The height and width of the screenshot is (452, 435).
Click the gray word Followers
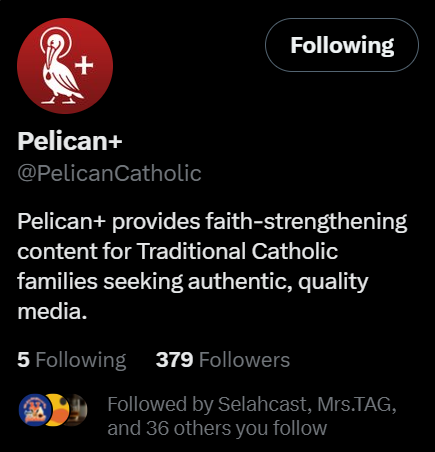[x=244, y=360]
